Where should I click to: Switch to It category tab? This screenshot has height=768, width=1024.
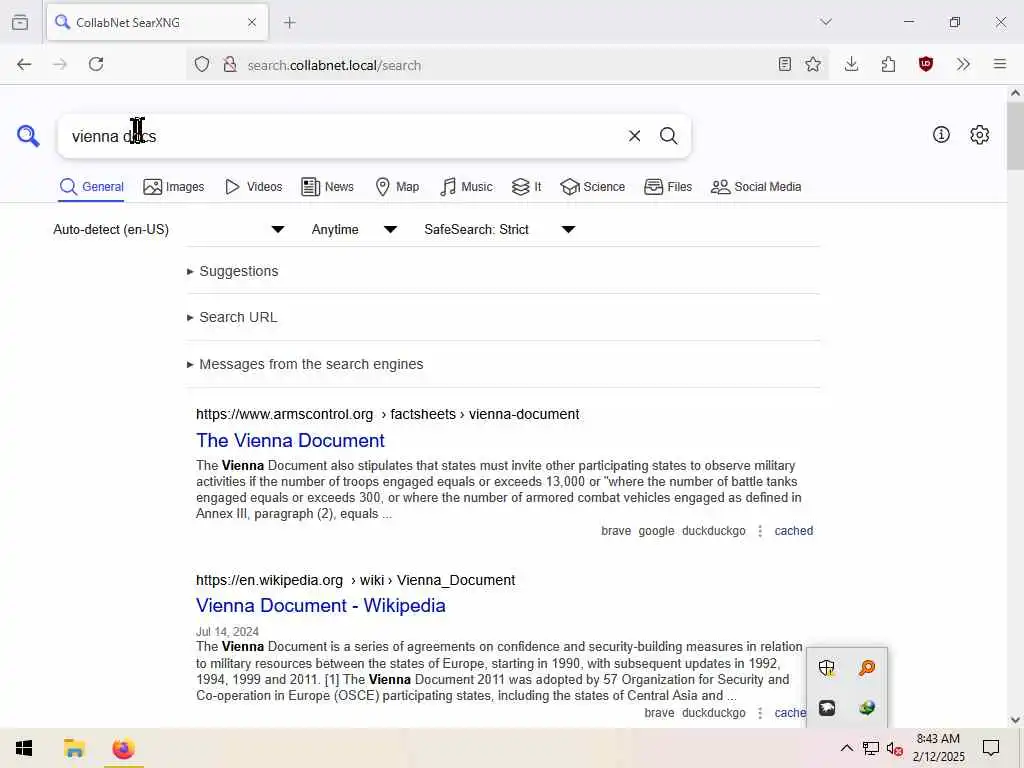[526, 187]
